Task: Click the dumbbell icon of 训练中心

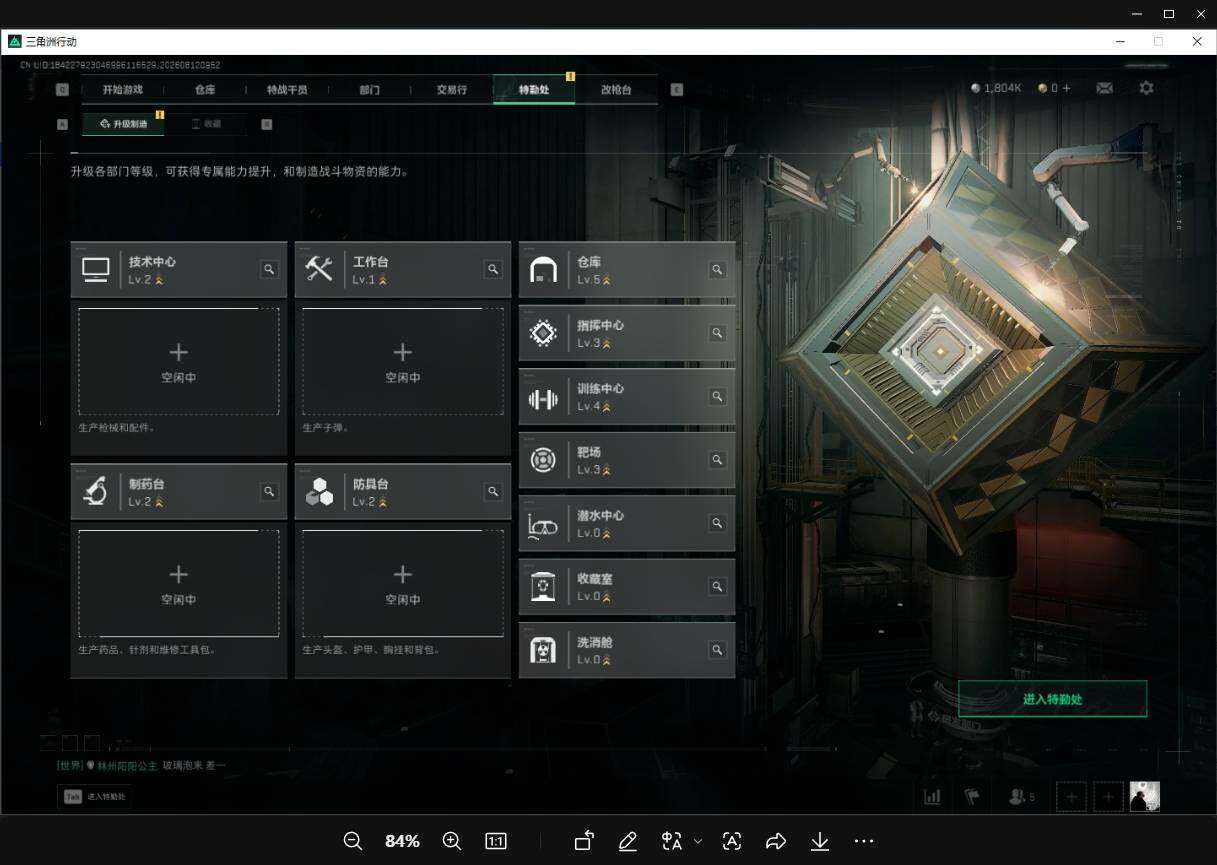Action: 543,400
